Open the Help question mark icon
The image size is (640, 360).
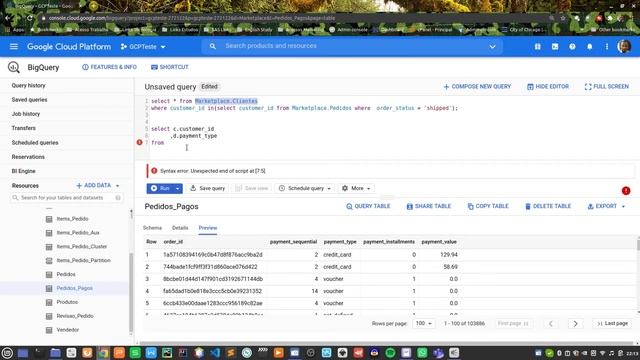point(572,47)
